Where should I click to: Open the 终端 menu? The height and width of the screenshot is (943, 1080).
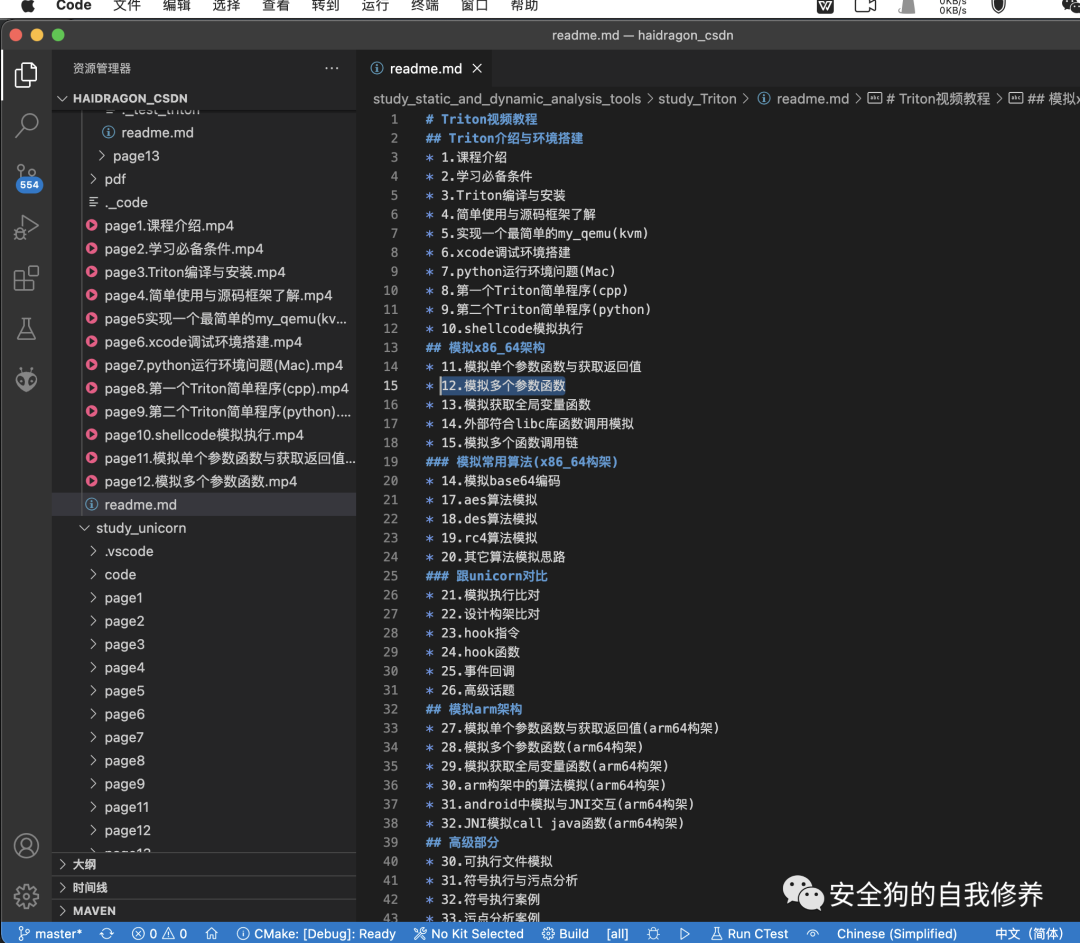(x=425, y=6)
